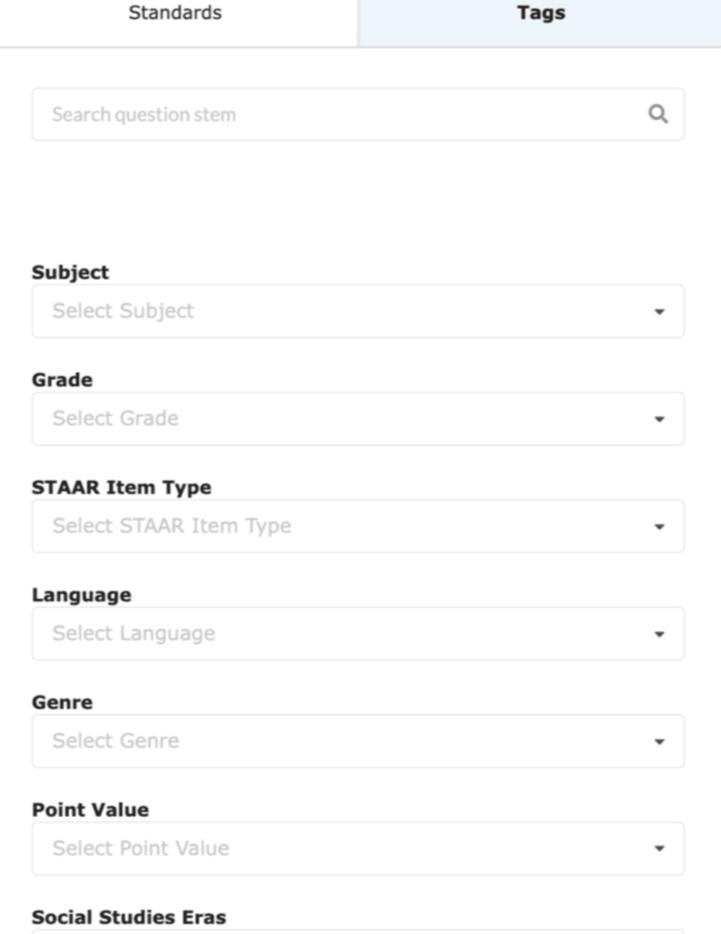
Task: Click the Point Value caret arrow
Action: tap(659, 849)
